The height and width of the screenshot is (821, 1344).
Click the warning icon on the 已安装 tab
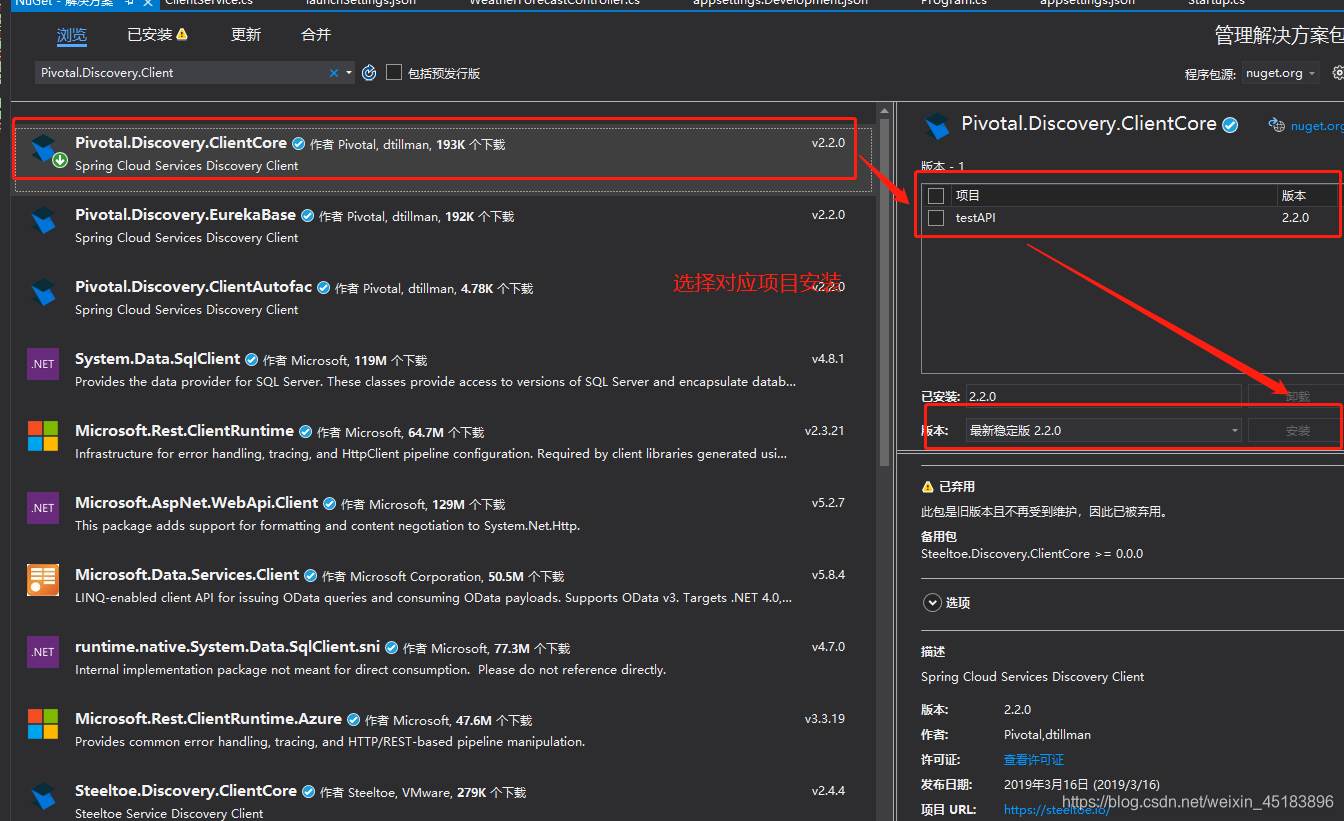[x=182, y=35]
